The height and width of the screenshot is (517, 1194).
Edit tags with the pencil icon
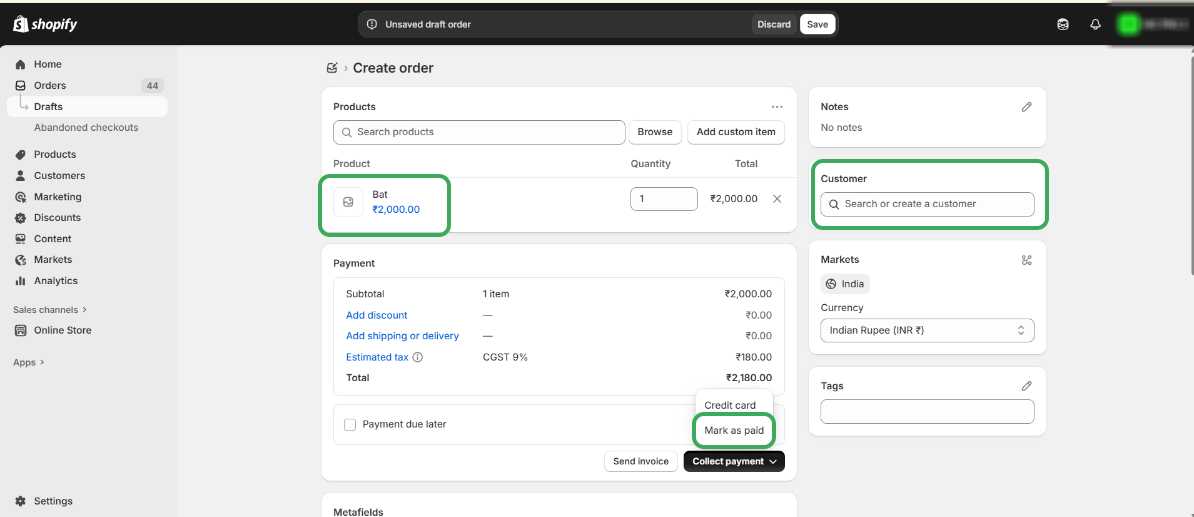[1026, 386]
